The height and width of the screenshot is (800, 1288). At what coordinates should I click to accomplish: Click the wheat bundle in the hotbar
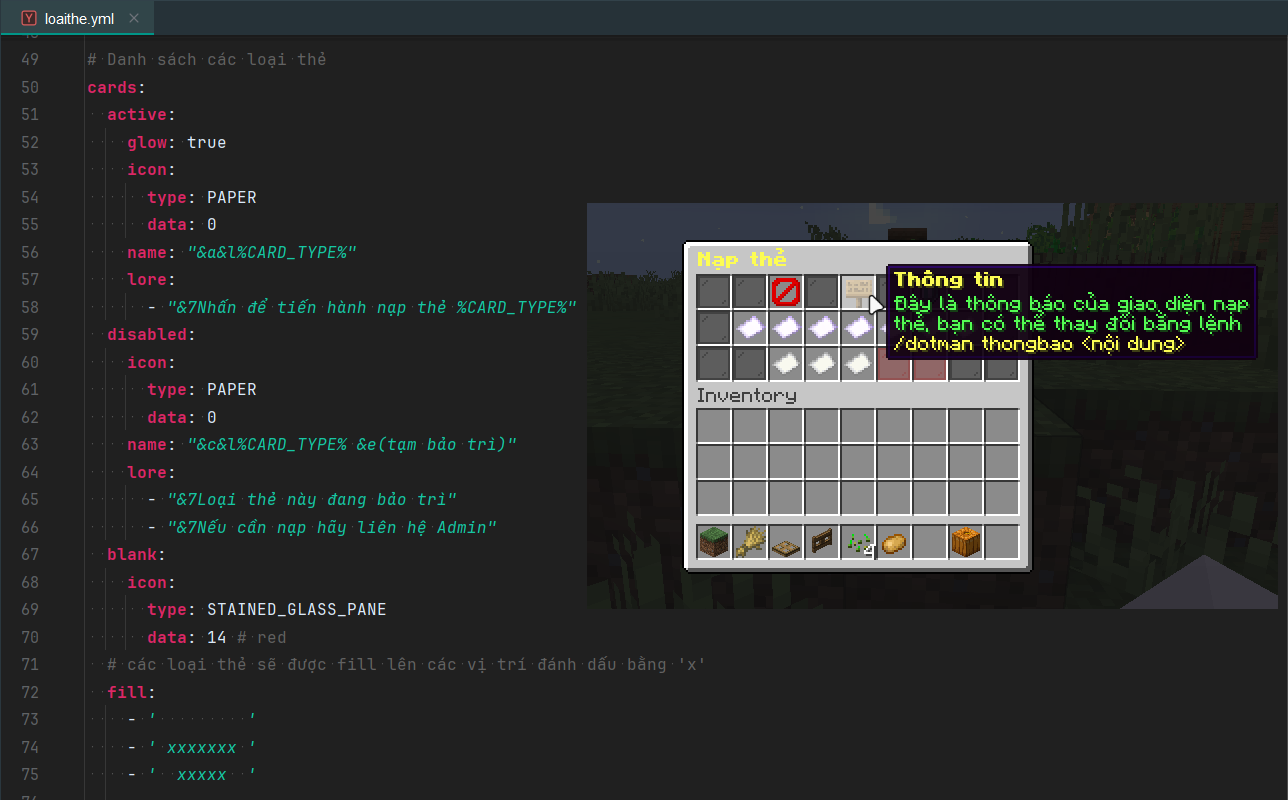coord(750,542)
